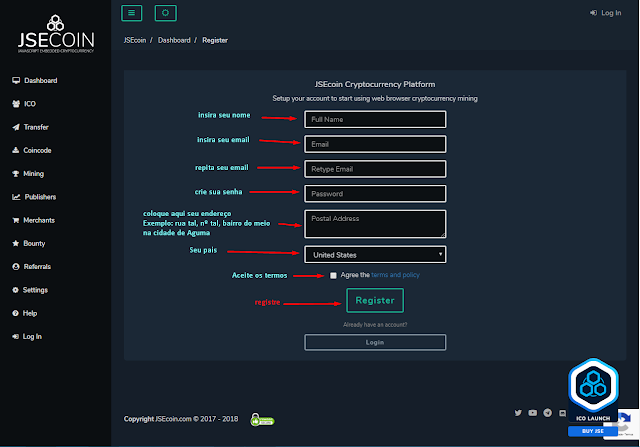Open Coincode in the sidebar
Viewport: 640px width, 447px height.
[x=31, y=150]
